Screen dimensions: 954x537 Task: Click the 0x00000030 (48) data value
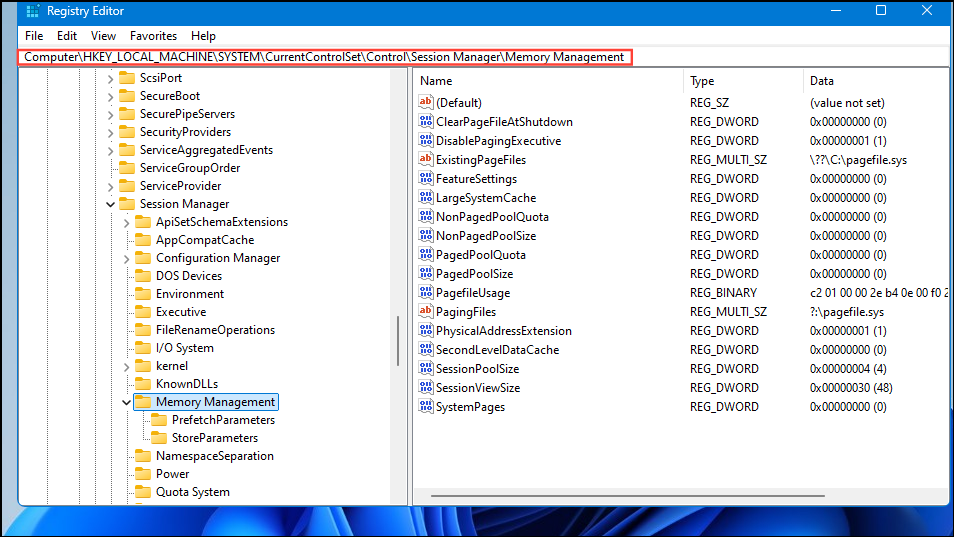[x=851, y=387]
